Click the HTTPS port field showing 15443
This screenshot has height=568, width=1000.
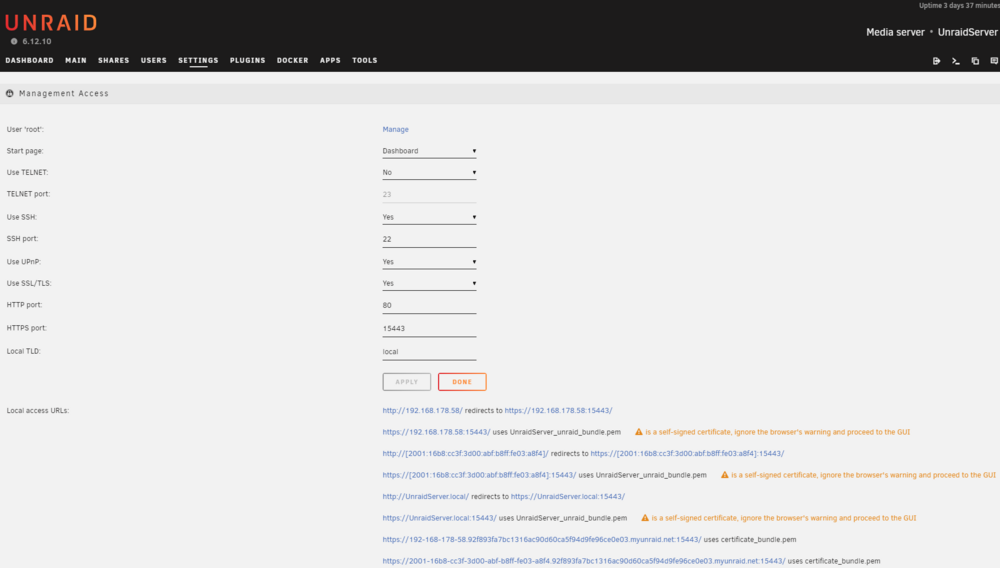pyautogui.click(x=429, y=328)
